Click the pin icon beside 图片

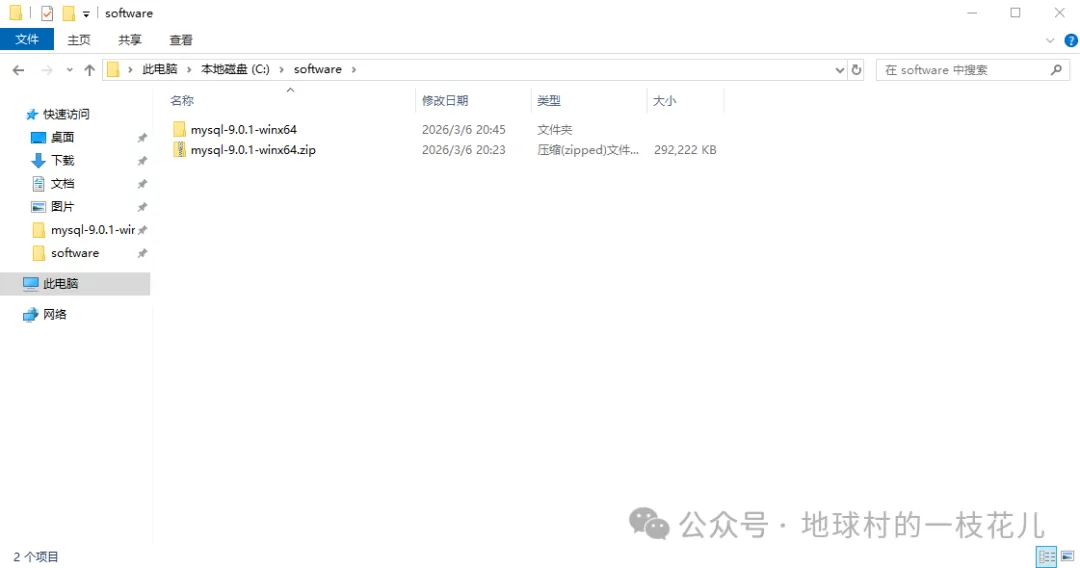[142, 207]
